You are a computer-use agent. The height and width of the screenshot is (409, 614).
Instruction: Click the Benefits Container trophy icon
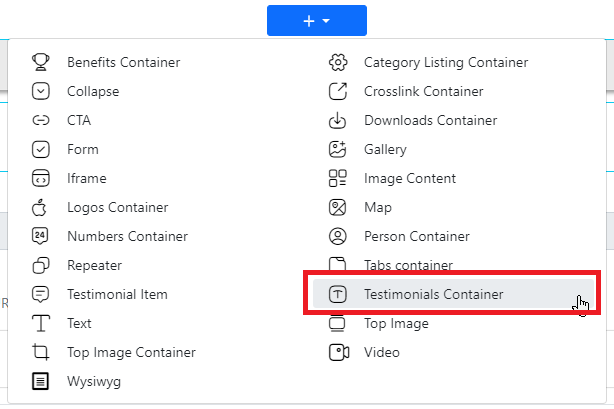pyautogui.click(x=41, y=62)
